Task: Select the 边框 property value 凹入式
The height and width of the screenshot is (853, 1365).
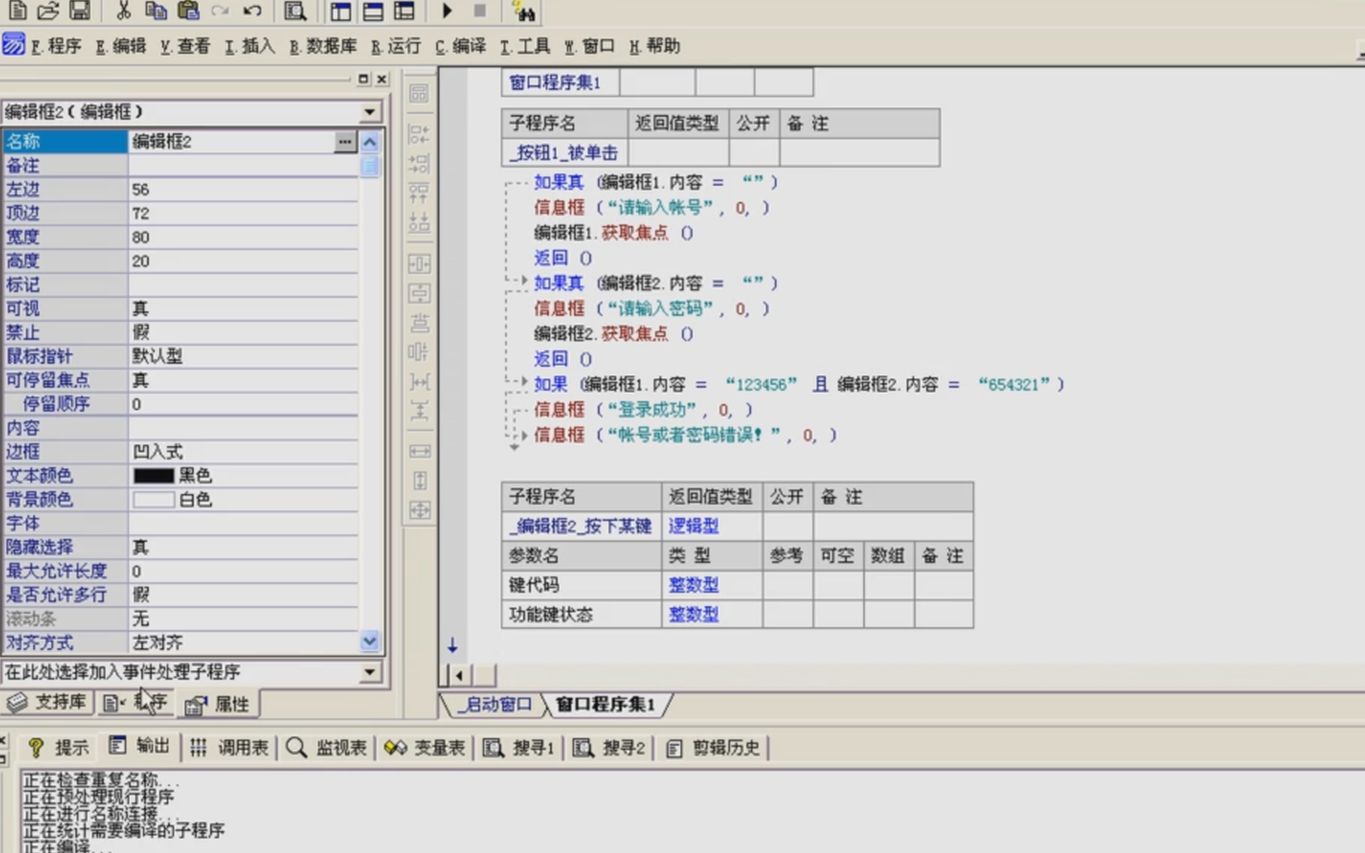Action: click(243, 452)
